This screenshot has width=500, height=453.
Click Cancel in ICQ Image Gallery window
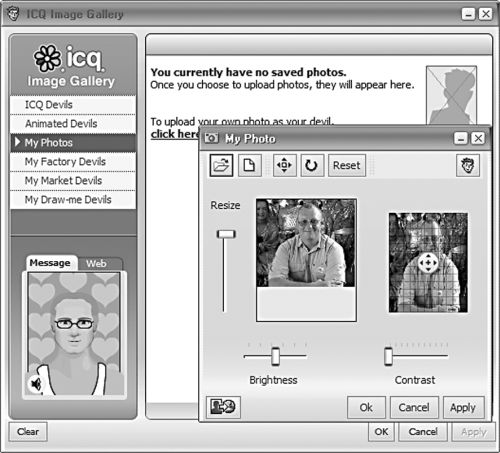click(x=423, y=432)
